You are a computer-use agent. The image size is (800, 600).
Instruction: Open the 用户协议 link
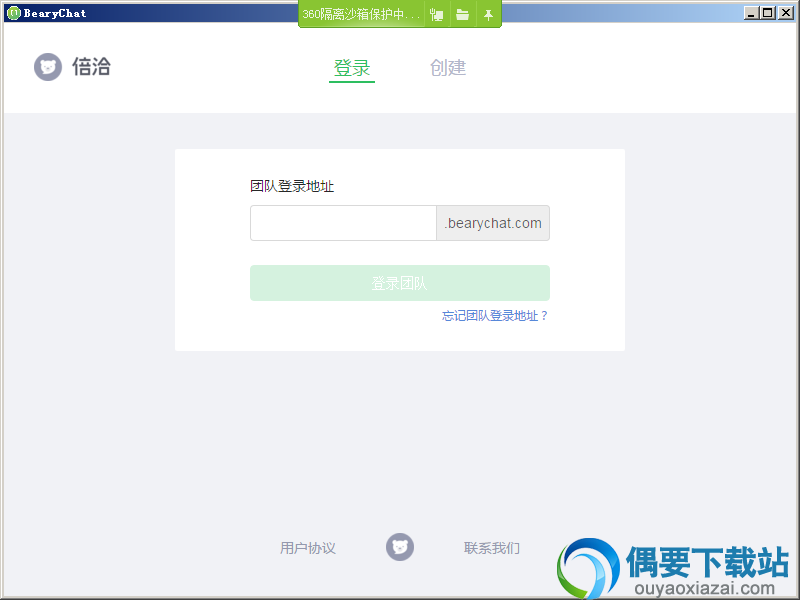(x=308, y=548)
